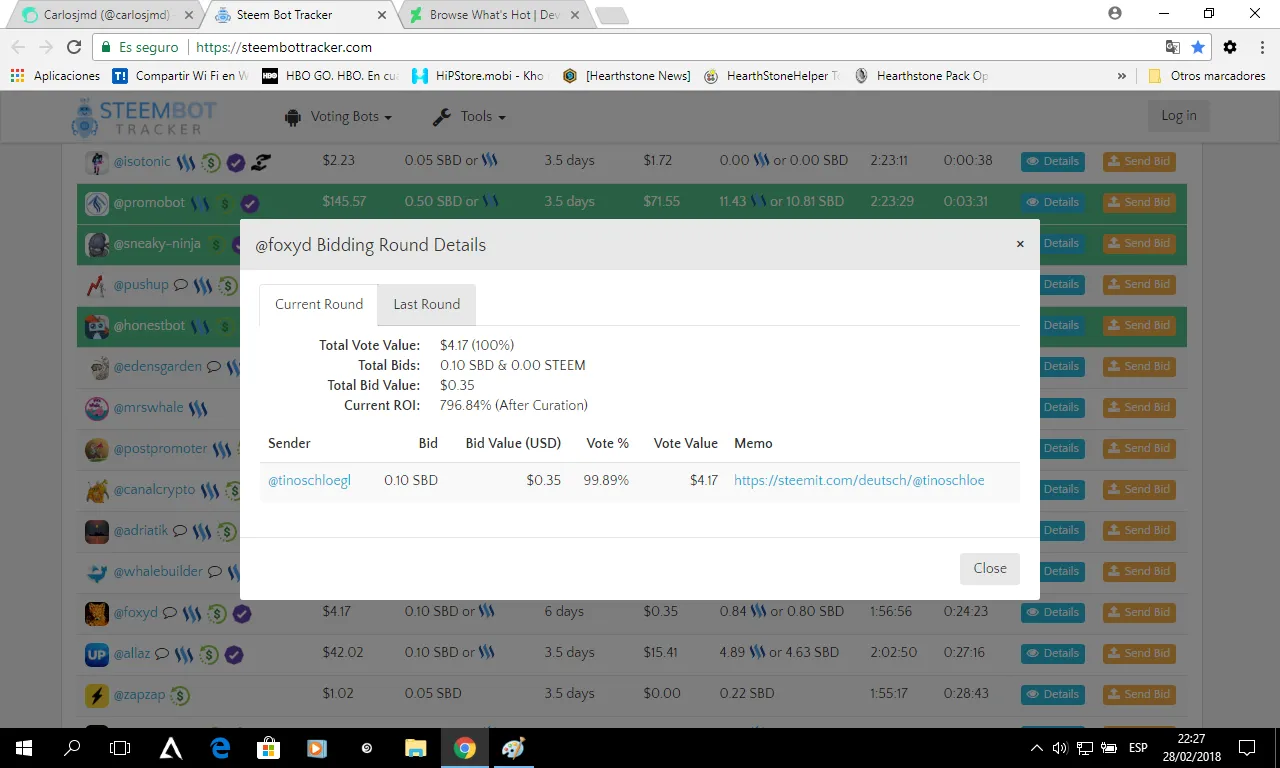Screen dimensions: 1280x768
Task: Click the comment bubble icon on @edensgarden
Action: click(213, 367)
